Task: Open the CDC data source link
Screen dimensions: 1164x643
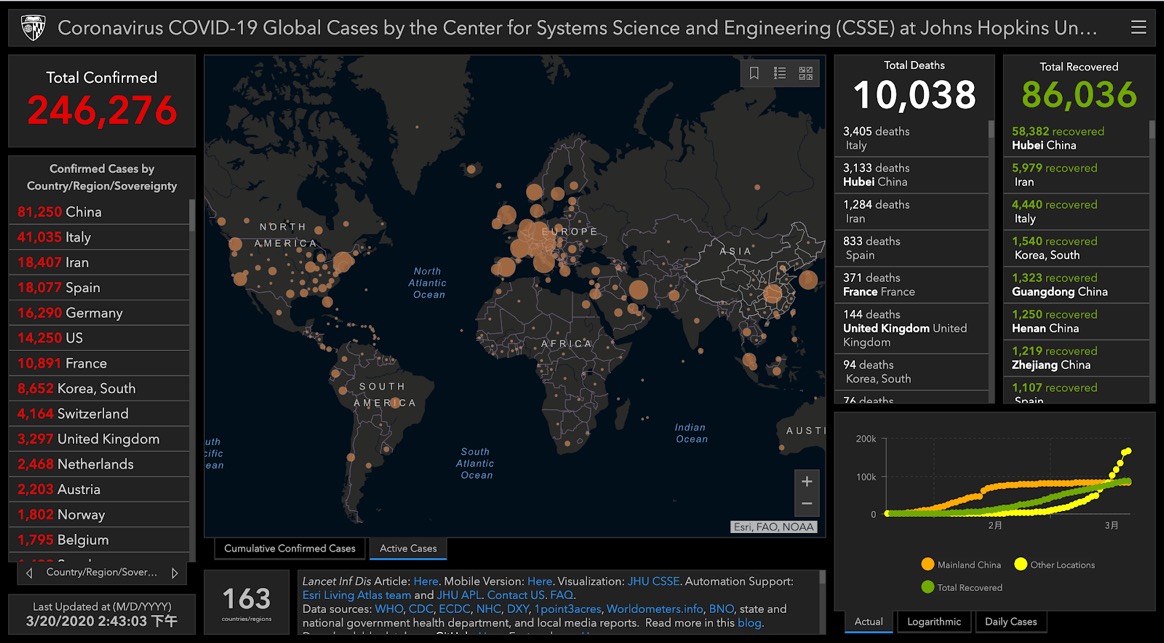Action: coord(420,609)
